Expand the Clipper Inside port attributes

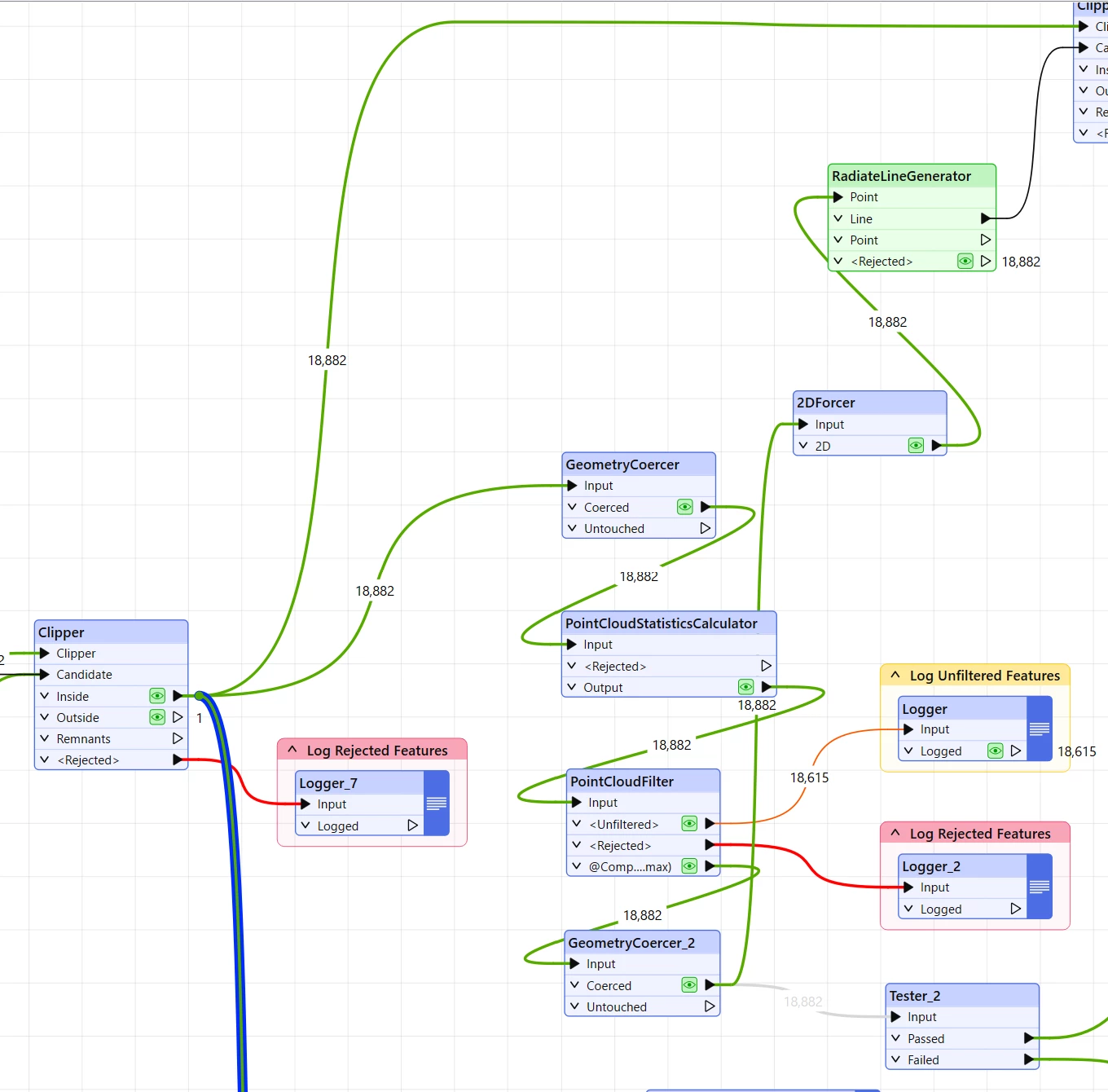click(45, 696)
